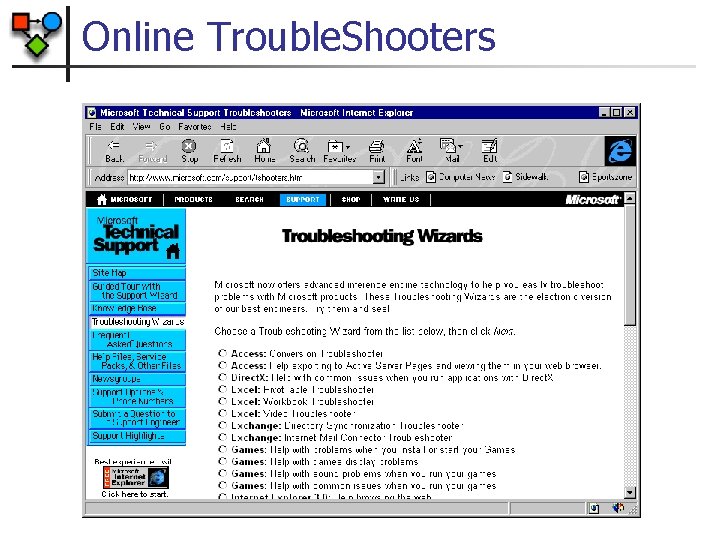Click the house icon on Technical Support banner
The width and height of the screenshot is (720, 540).
tap(173, 252)
